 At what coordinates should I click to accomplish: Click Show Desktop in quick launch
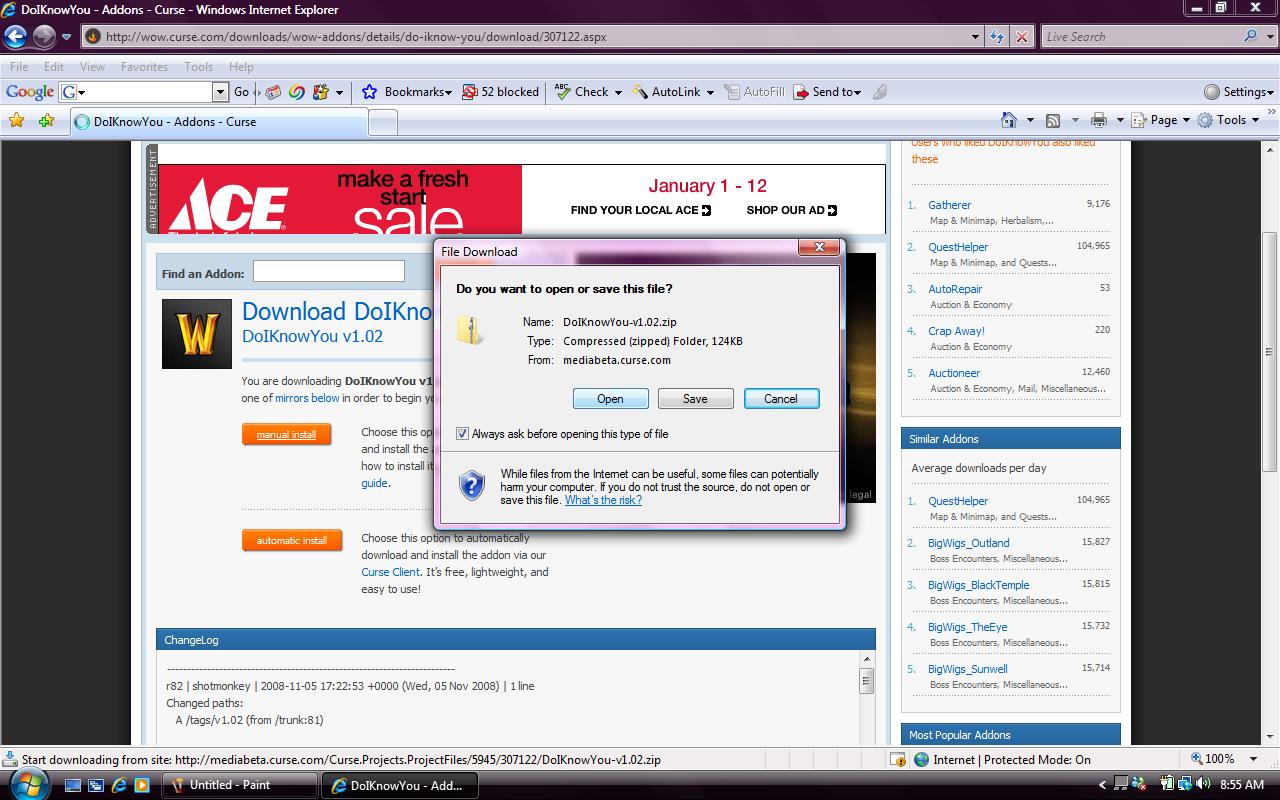(71, 785)
